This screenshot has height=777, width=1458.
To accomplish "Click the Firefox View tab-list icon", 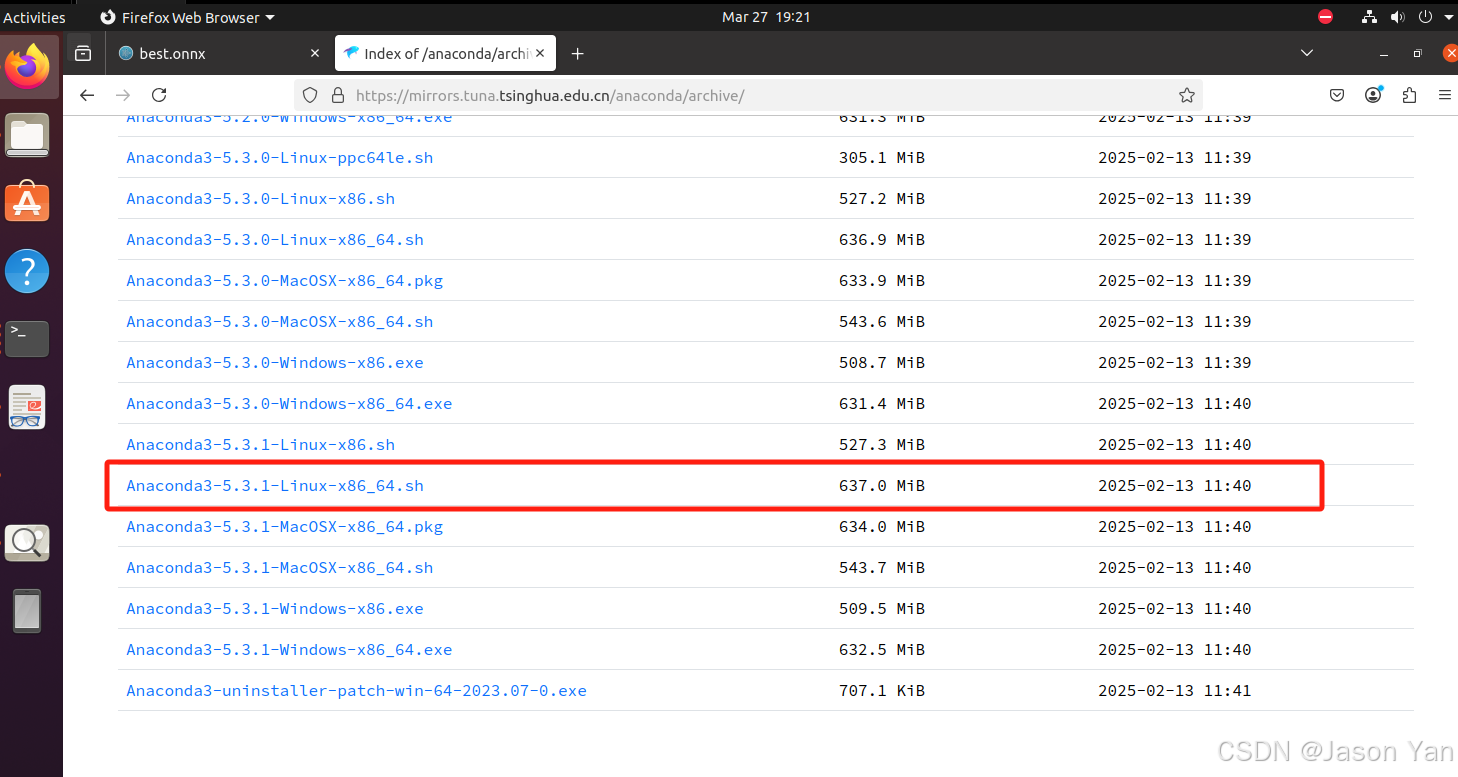I will tap(83, 54).
